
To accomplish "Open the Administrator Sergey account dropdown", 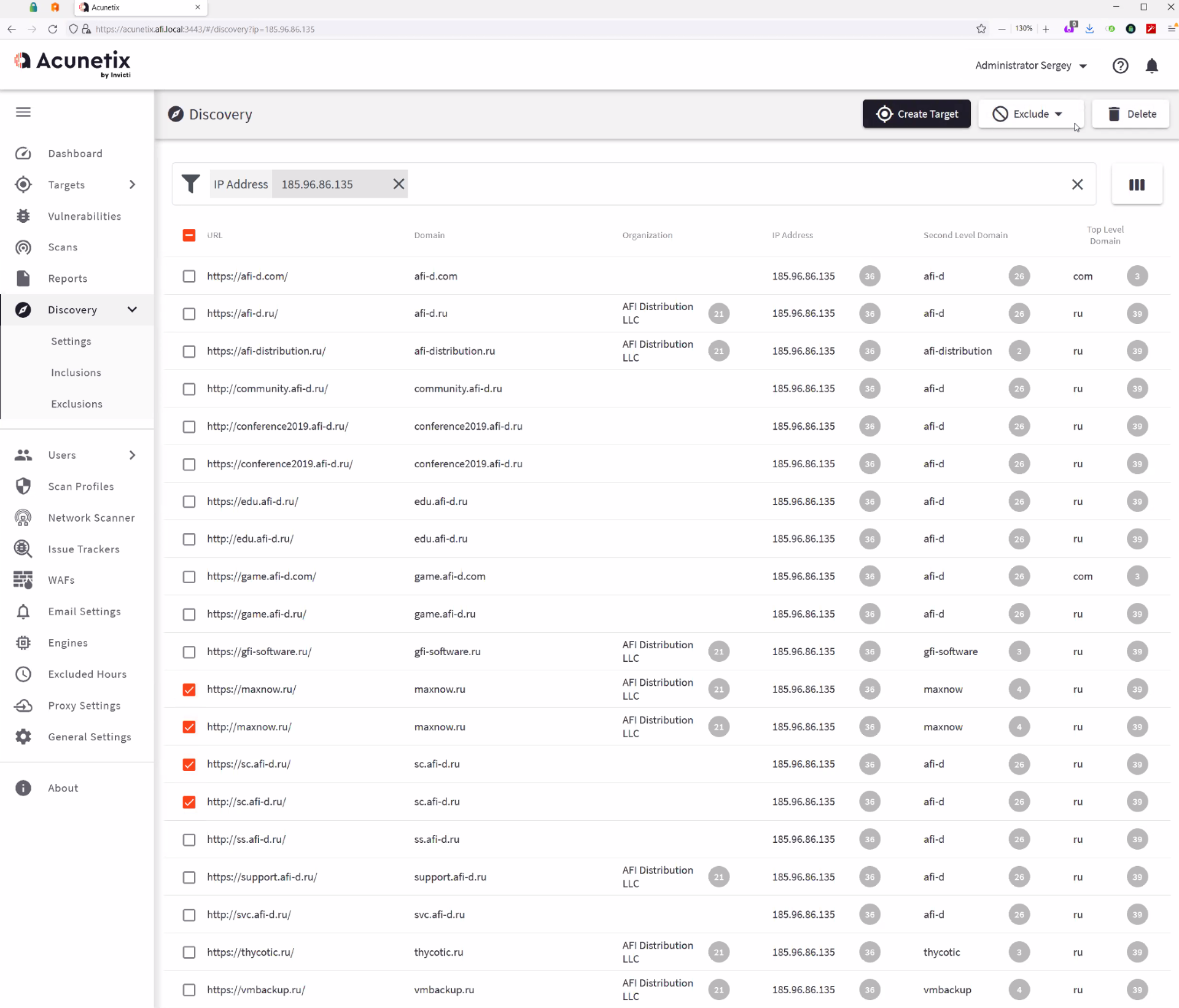I will pyautogui.click(x=1030, y=66).
